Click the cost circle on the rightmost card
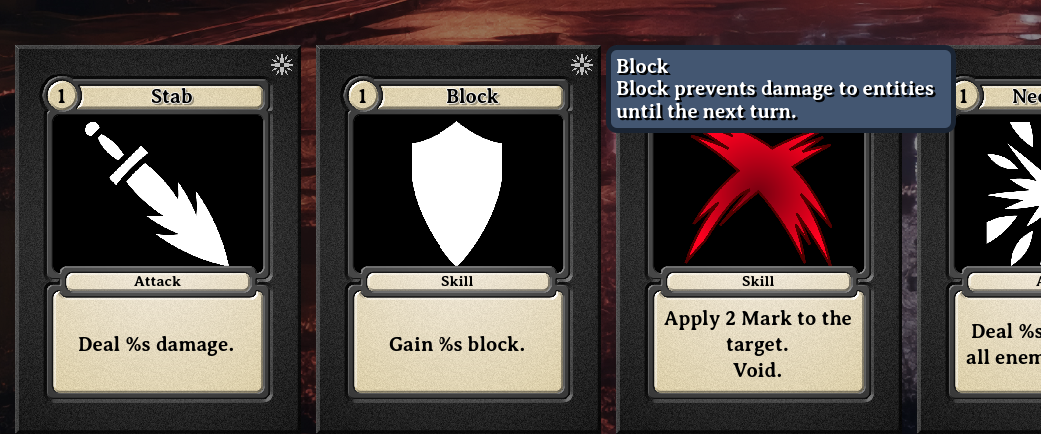Screen dimensions: 1041x434 pyautogui.click(x=964, y=96)
